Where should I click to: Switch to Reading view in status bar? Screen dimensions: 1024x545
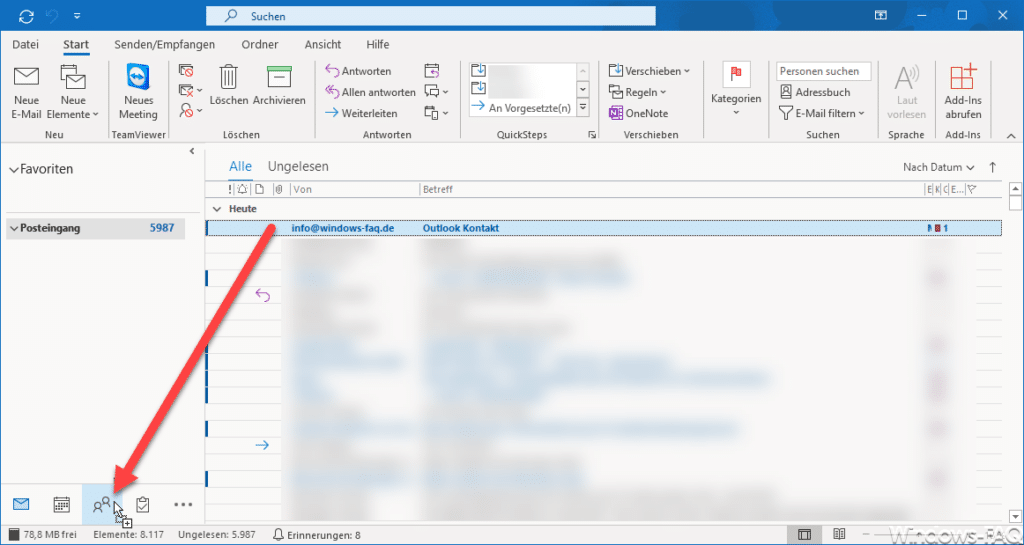(839, 535)
